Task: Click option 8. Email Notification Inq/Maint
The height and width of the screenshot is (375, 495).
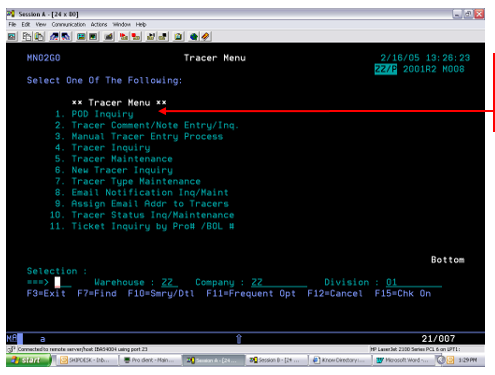Action: tap(142, 193)
